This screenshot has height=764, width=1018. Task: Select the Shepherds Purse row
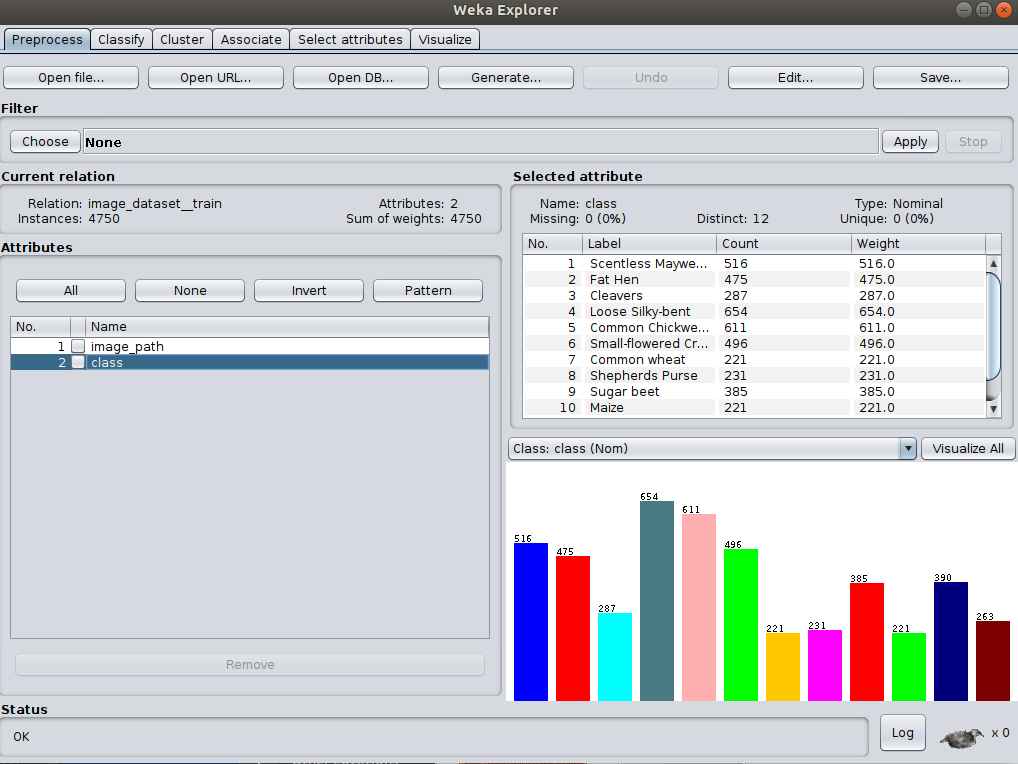(754, 375)
